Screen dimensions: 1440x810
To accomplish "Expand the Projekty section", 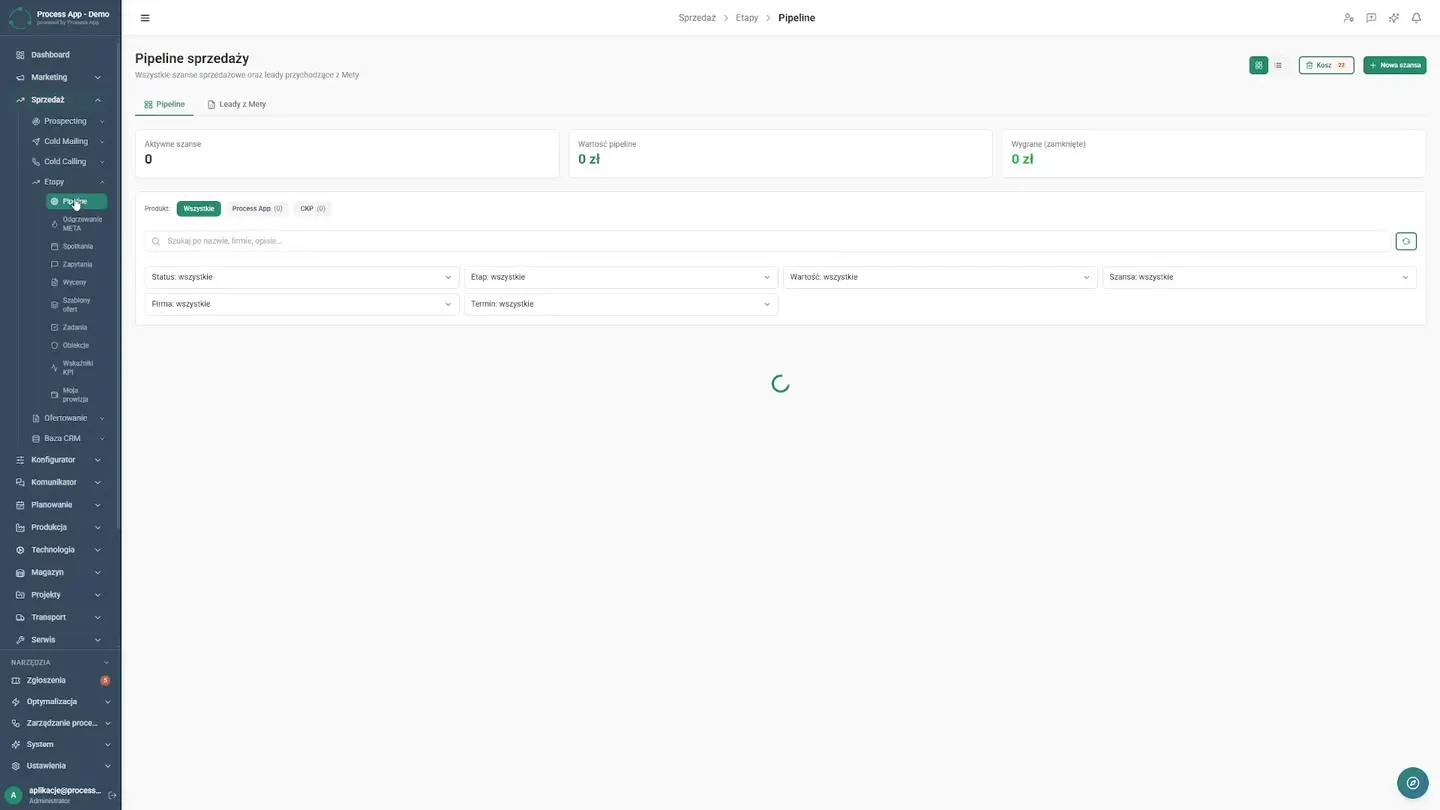I will (x=60, y=595).
